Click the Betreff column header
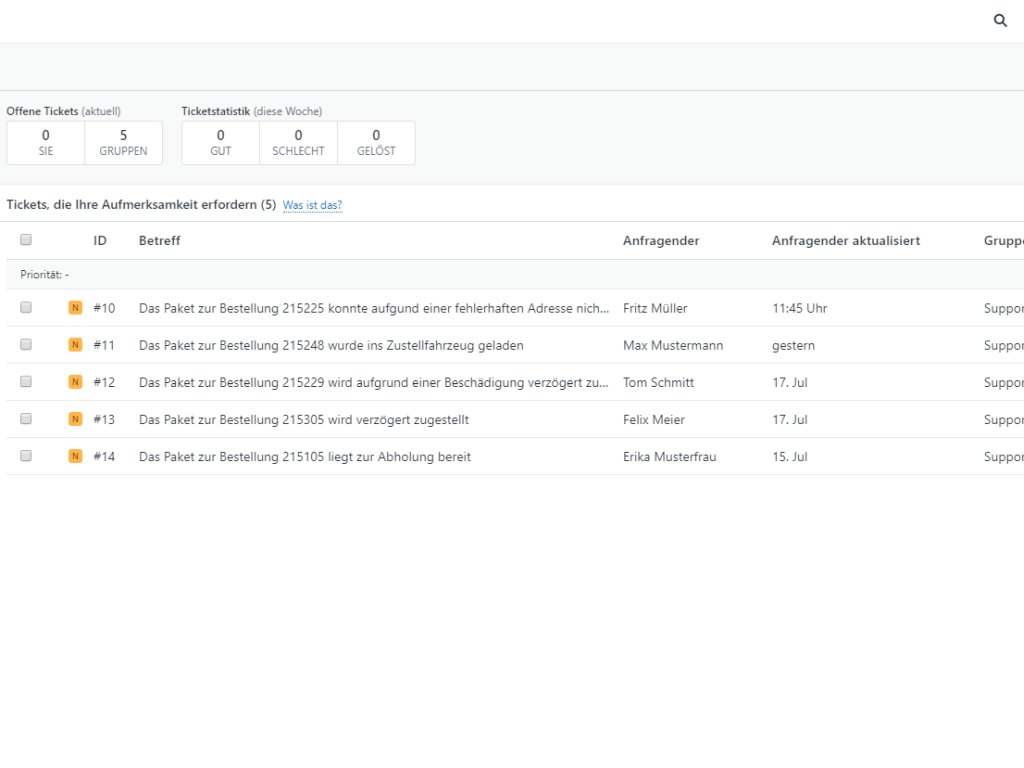Screen dimensions: 1024x768 160,241
